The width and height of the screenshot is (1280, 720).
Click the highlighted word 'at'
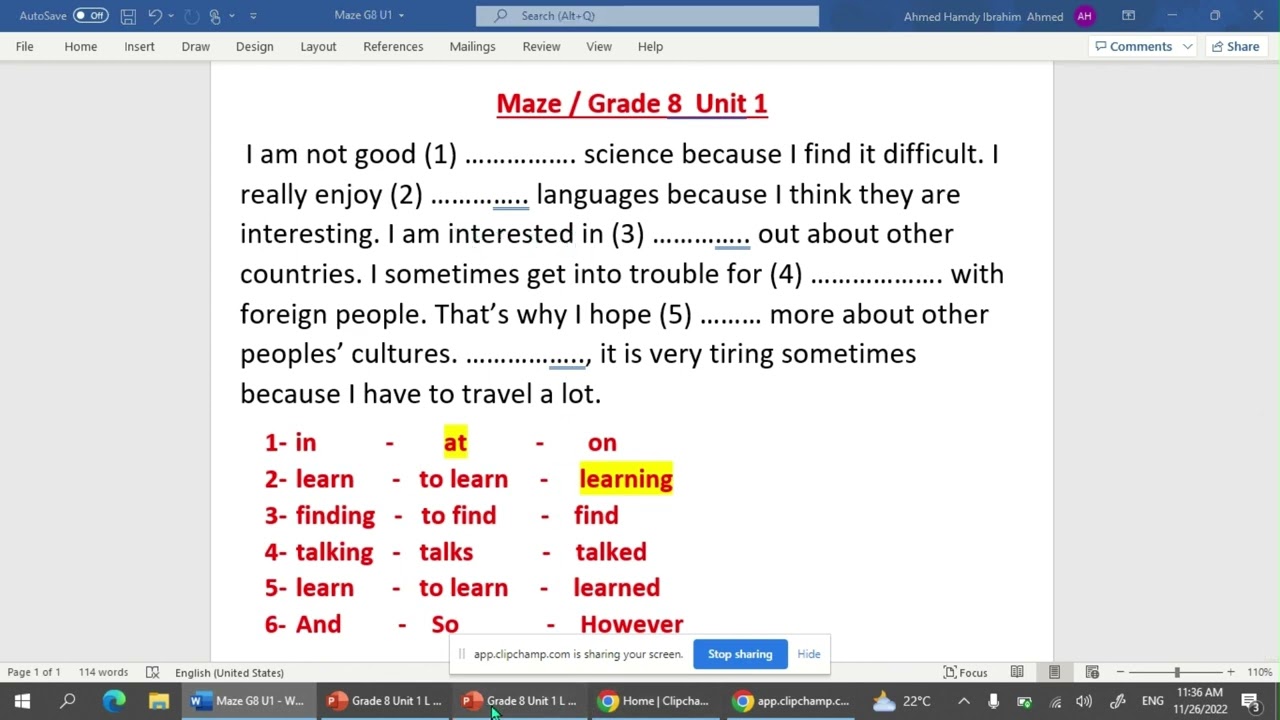click(x=455, y=442)
